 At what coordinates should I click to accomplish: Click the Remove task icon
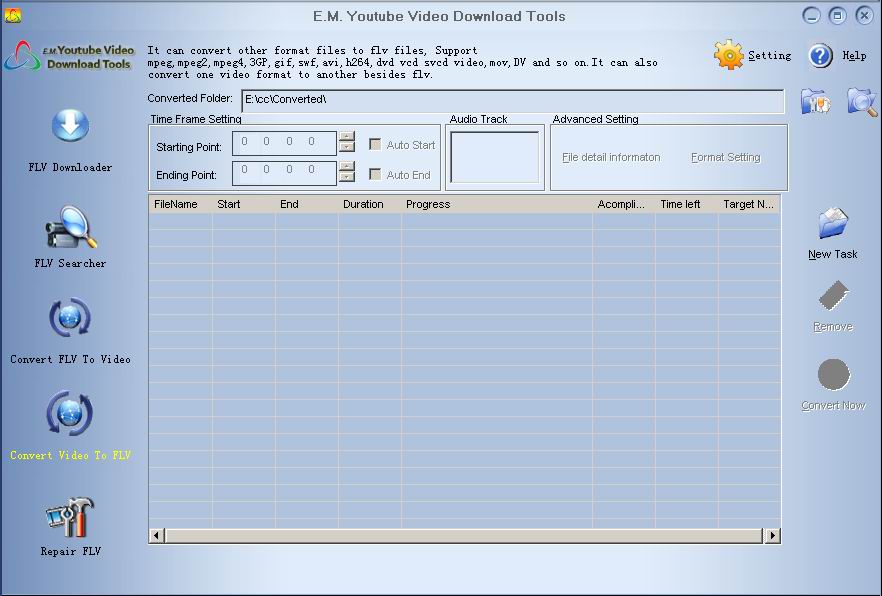(833, 296)
